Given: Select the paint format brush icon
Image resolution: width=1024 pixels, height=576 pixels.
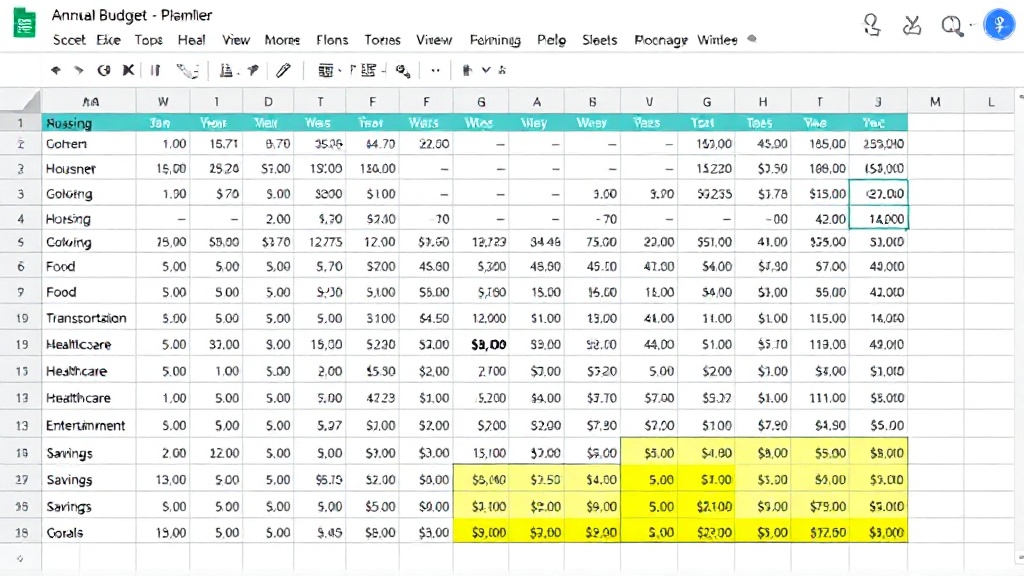Looking at the screenshot, I should (x=187, y=71).
